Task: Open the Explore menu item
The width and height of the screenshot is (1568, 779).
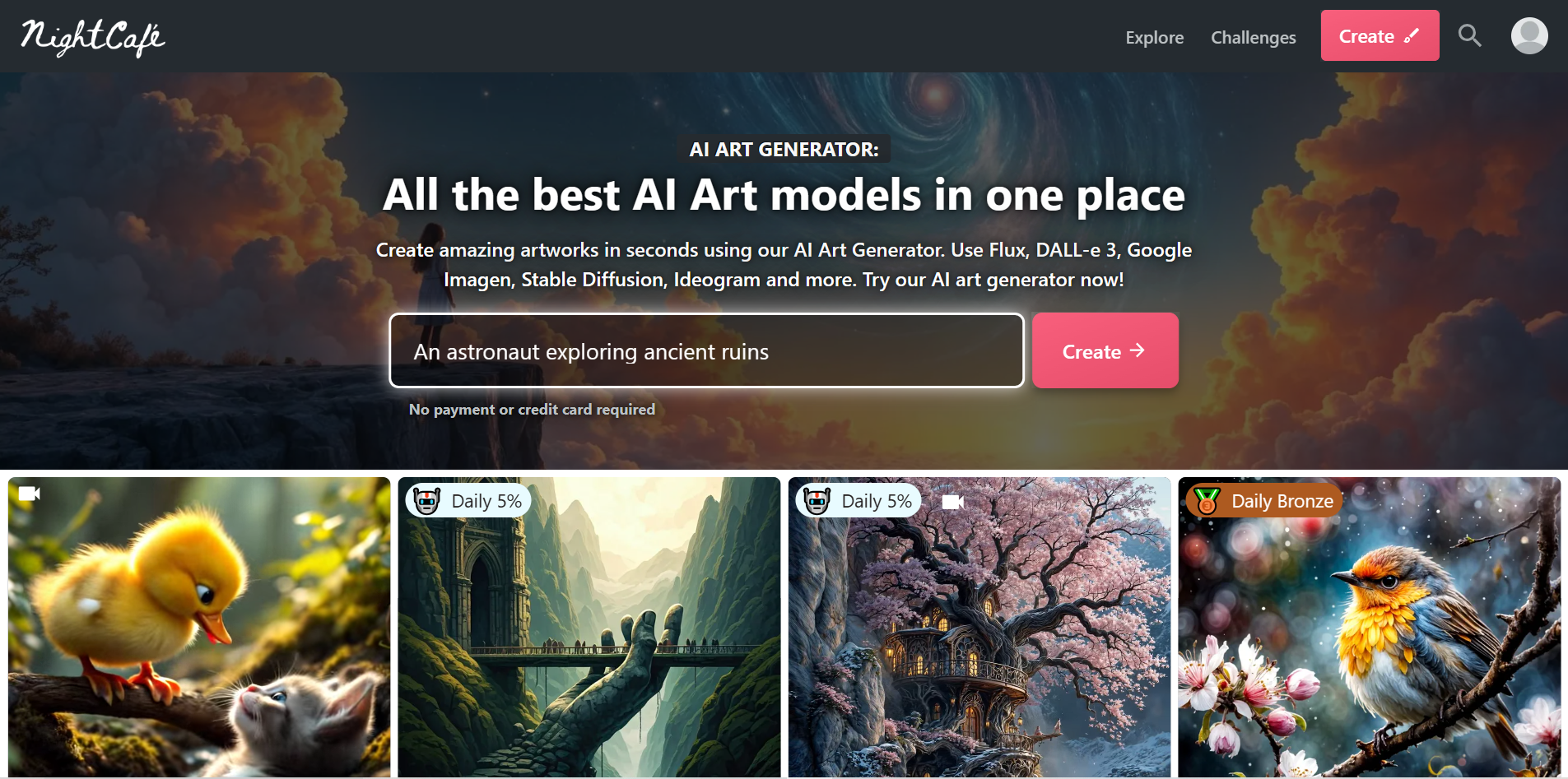Action: [x=1154, y=37]
